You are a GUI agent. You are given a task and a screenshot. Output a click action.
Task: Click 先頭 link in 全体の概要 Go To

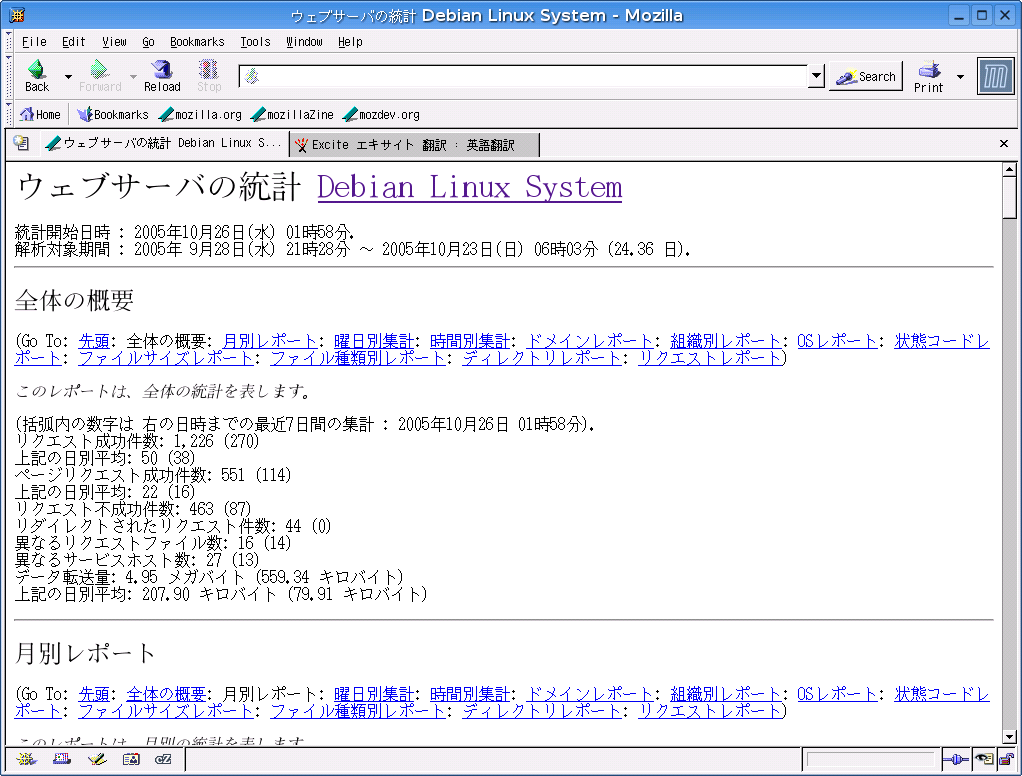[x=94, y=341]
